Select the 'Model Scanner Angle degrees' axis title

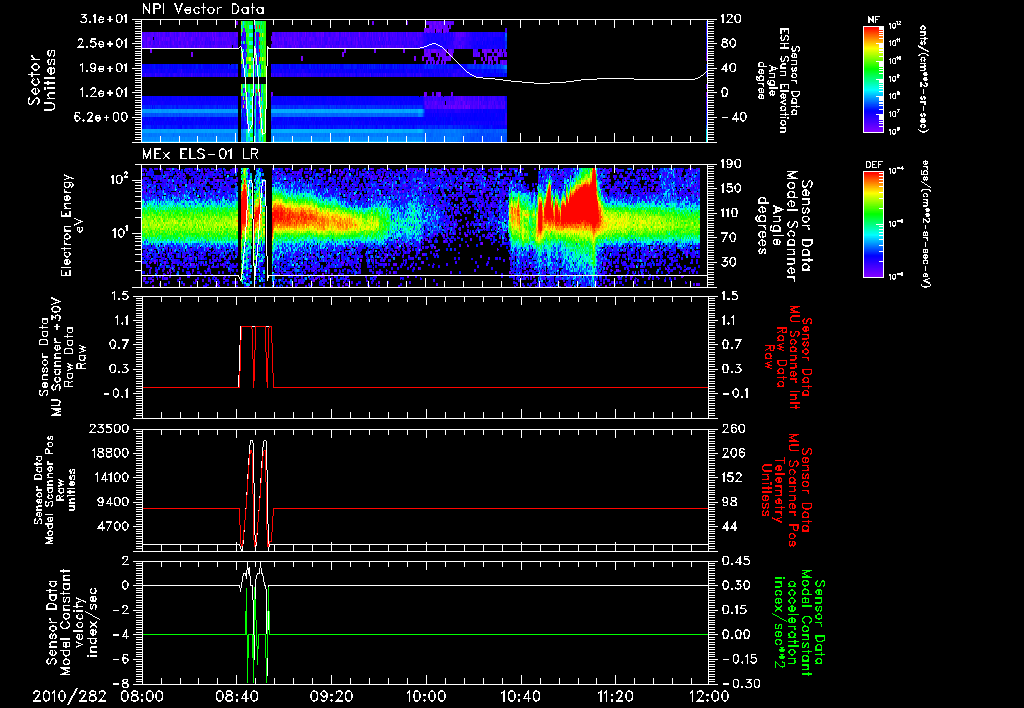click(x=785, y=226)
